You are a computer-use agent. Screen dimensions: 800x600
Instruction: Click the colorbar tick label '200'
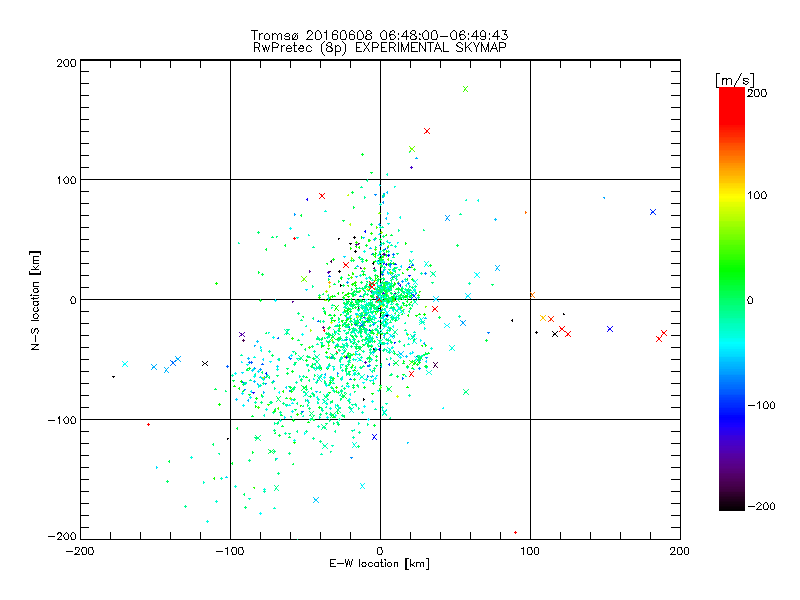[757, 93]
